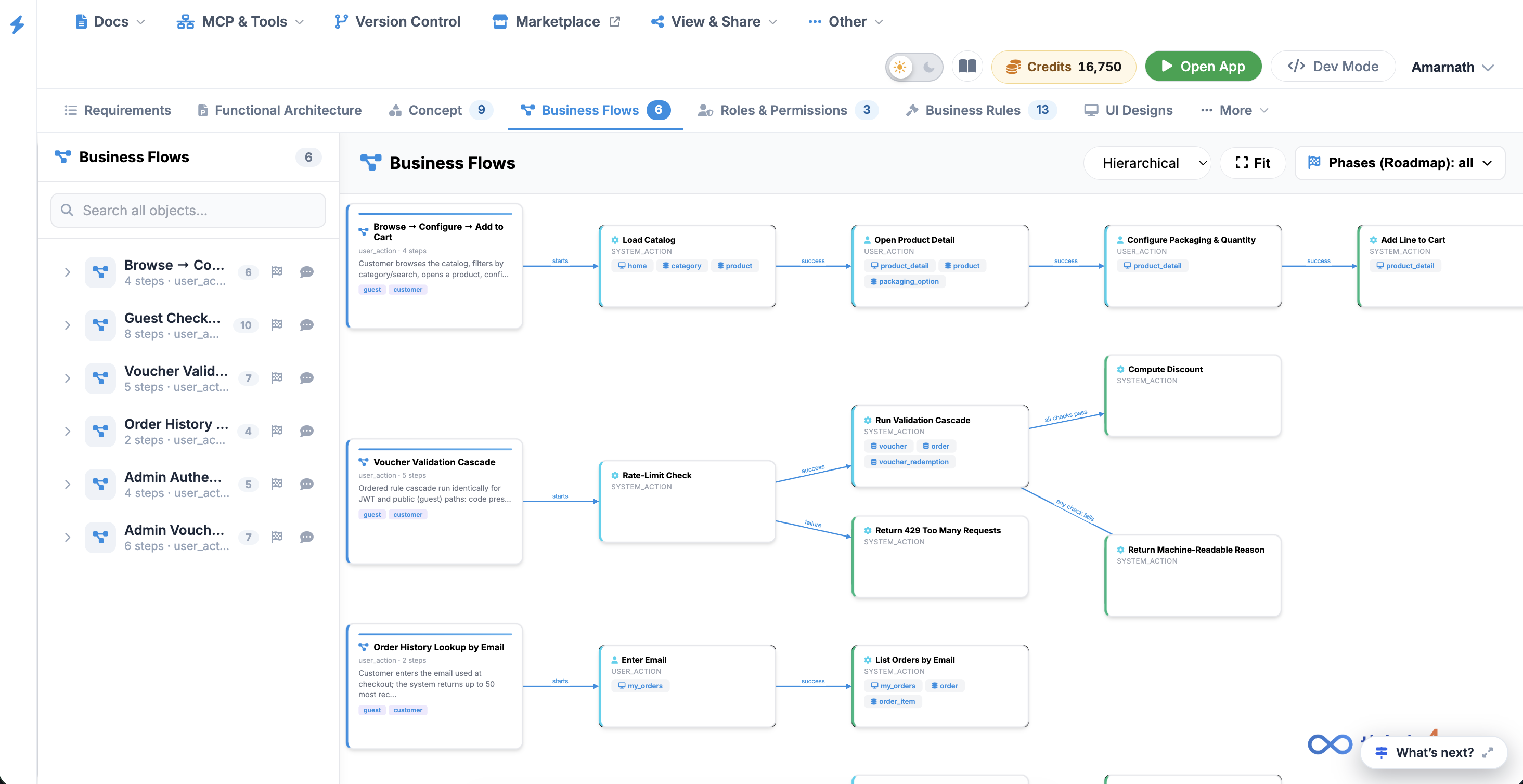Open comments for Order History row
Image resolution: width=1523 pixels, height=784 pixels.
[306, 430]
